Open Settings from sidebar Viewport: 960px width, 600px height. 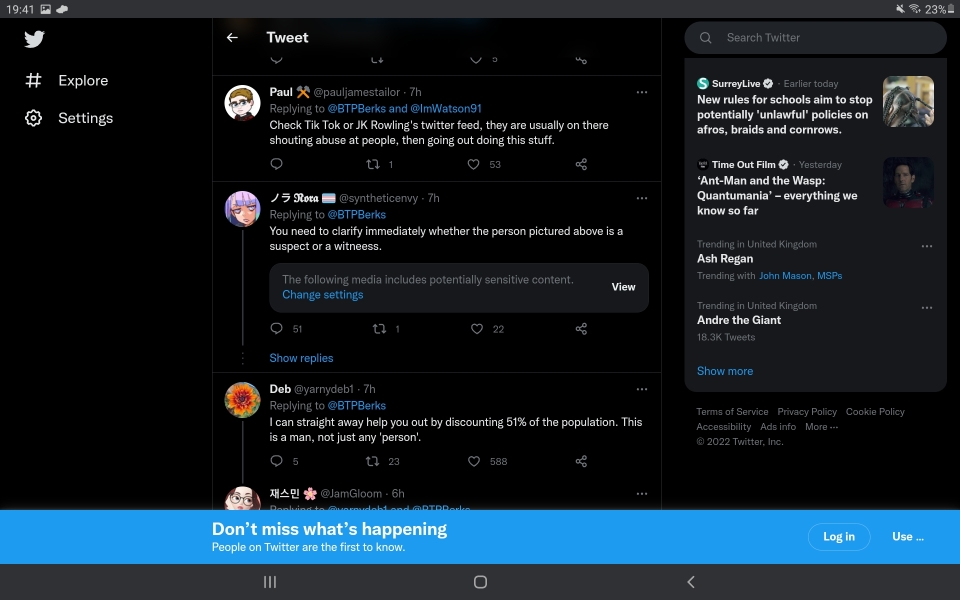(69, 118)
